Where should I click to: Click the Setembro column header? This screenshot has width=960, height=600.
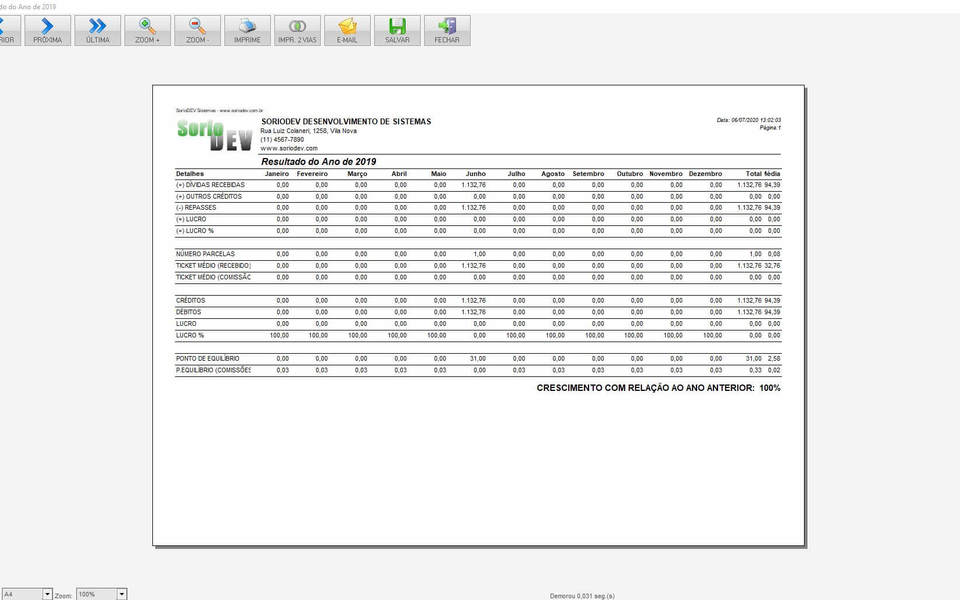pos(588,174)
